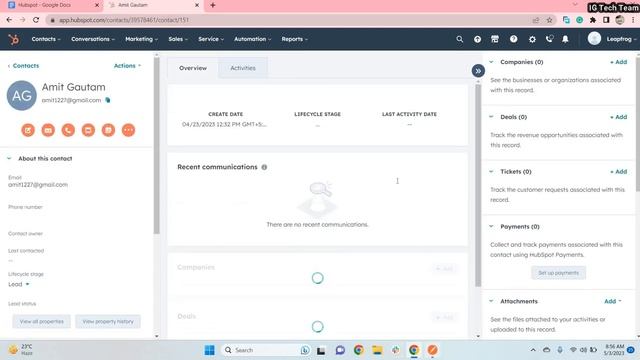640x360 pixels.
Task: Add a company via Companies + Add
Action: (x=618, y=62)
